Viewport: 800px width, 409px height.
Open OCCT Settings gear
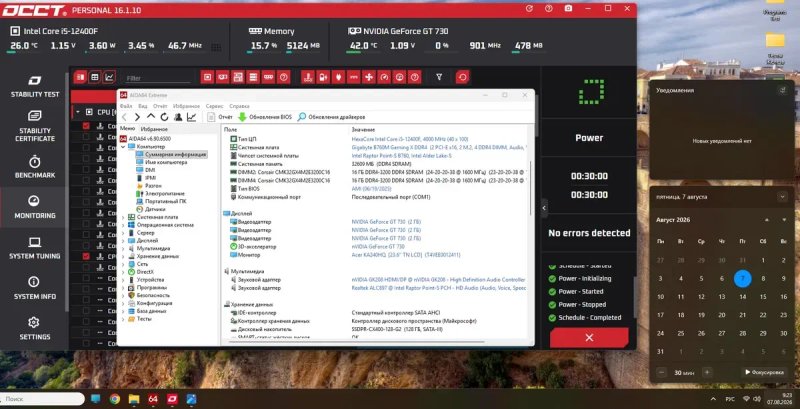click(35, 328)
